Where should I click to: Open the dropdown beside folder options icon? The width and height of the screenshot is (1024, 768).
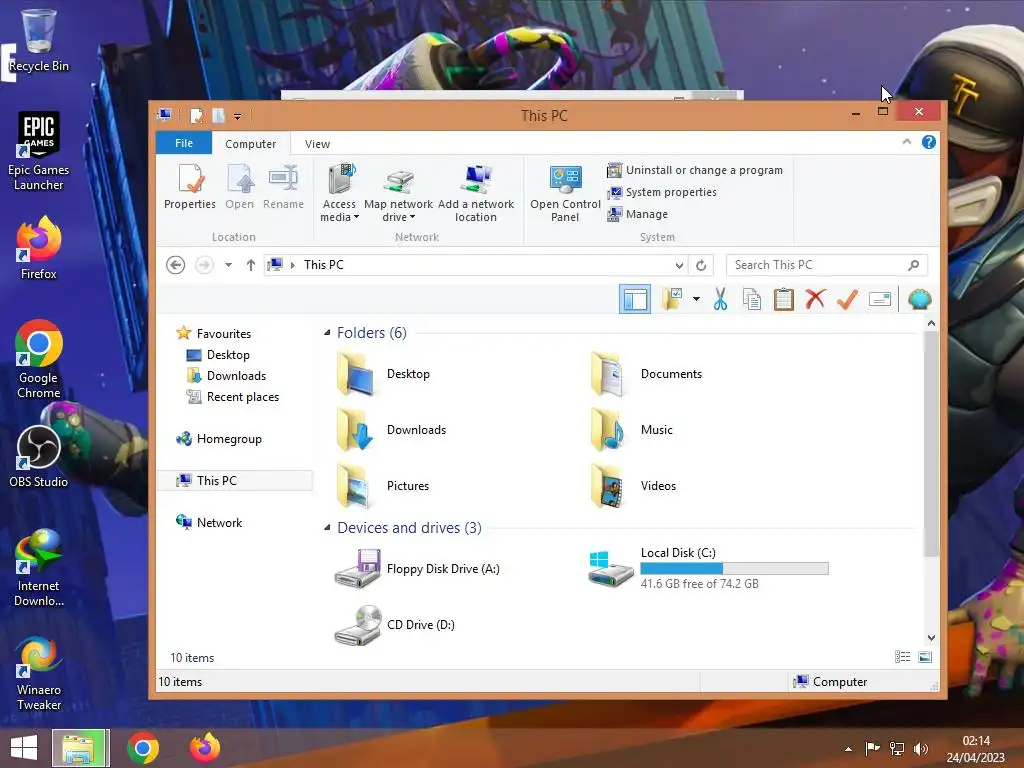[696, 299]
